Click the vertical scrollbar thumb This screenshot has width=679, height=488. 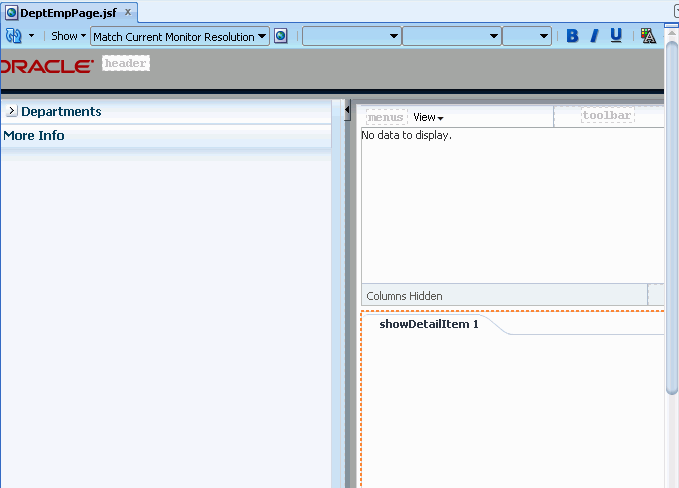coord(672,217)
